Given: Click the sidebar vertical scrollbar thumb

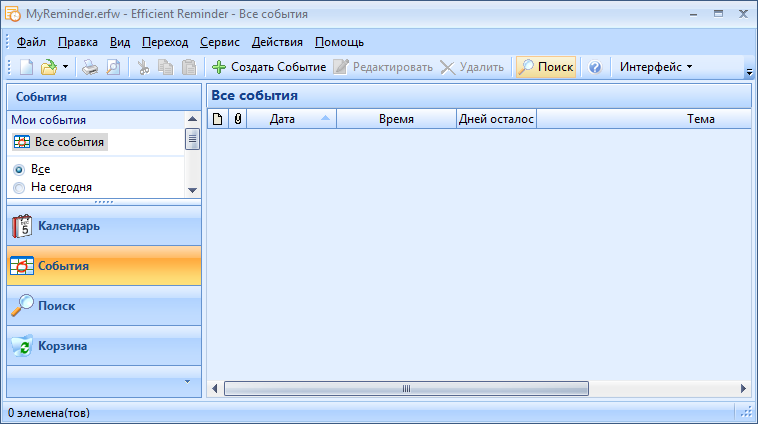Looking at the screenshot, I should (192, 139).
